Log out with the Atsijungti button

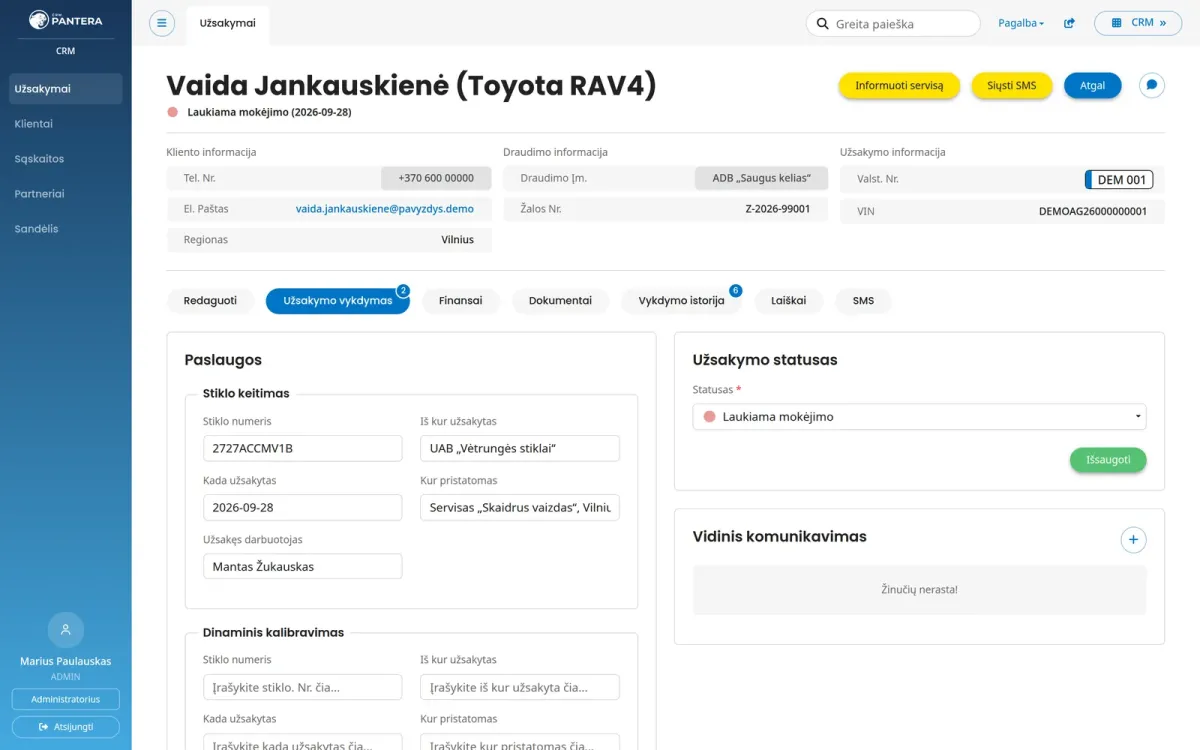tap(66, 727)
